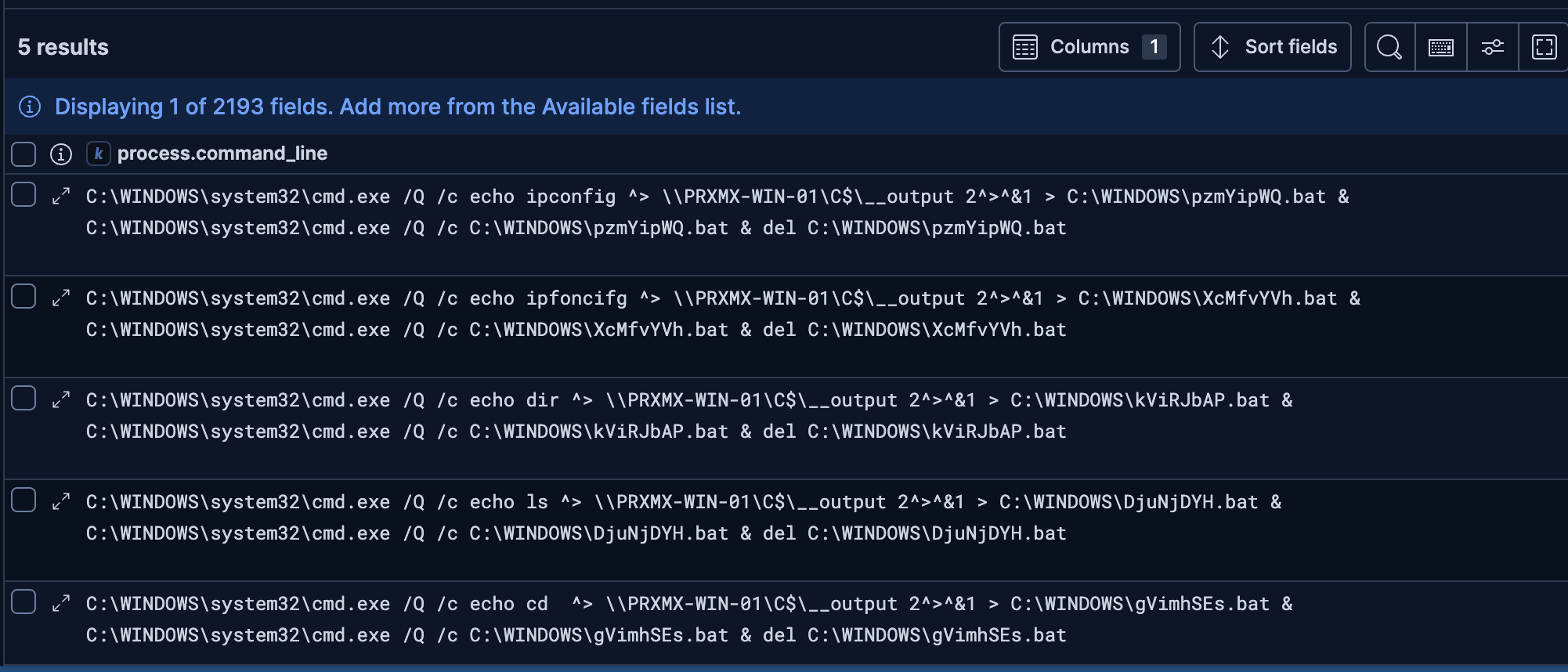This screenshot has width=1568, height=672.
Task: Click the '5 results' count text
Action: pos(63,47)
